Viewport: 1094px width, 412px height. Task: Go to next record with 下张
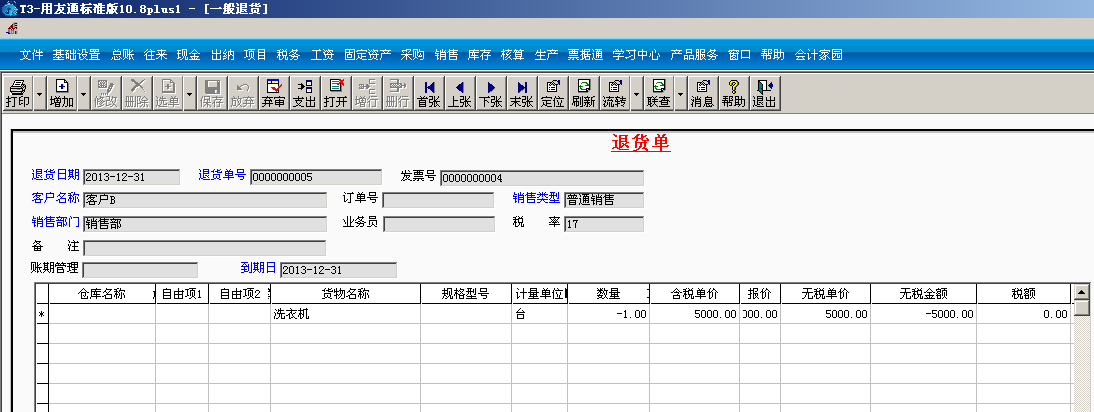tap(490, 93)
